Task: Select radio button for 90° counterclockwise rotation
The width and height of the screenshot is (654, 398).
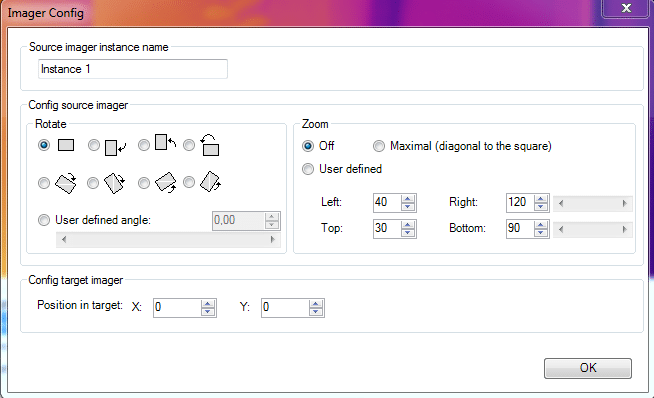Action: pos(144,145)
